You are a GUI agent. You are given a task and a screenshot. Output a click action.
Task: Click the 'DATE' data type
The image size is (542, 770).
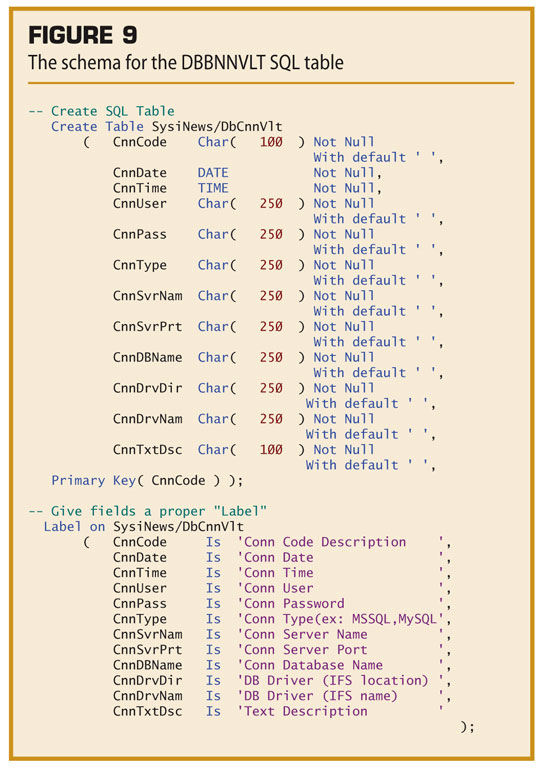click(213, 173)
